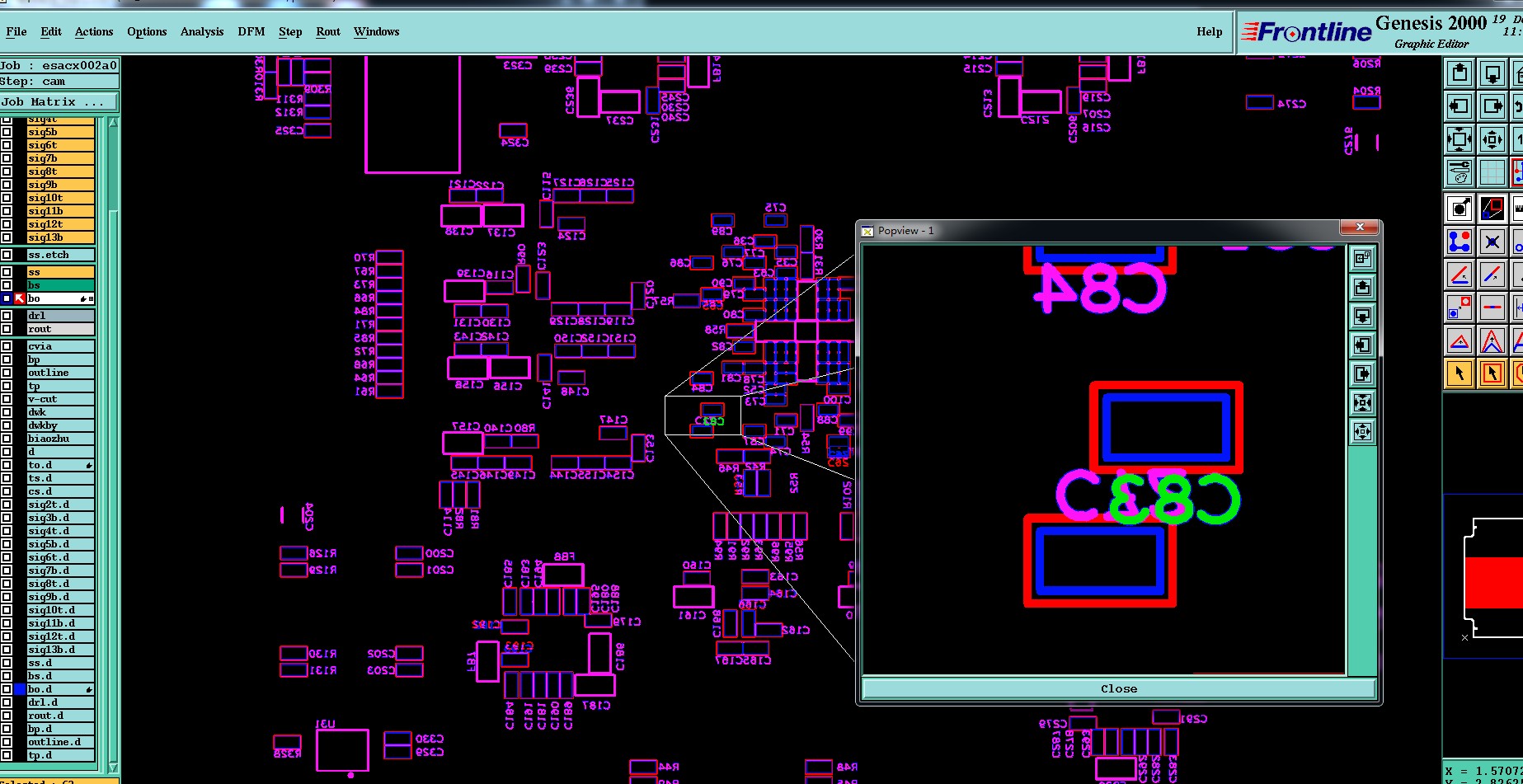Screen dimensions: 1523x784
Task: Open the Edit menu
Action: click(x=51, y=31)
